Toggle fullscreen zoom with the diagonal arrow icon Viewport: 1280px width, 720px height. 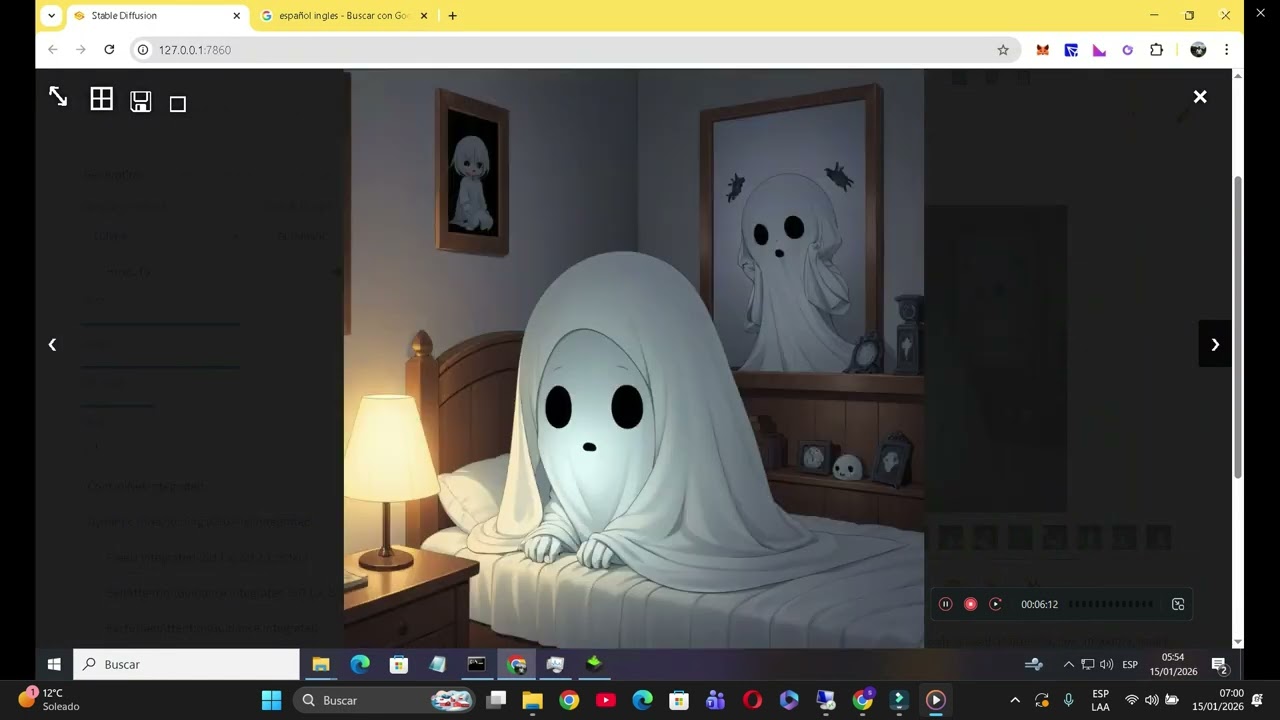coord(58,97)
